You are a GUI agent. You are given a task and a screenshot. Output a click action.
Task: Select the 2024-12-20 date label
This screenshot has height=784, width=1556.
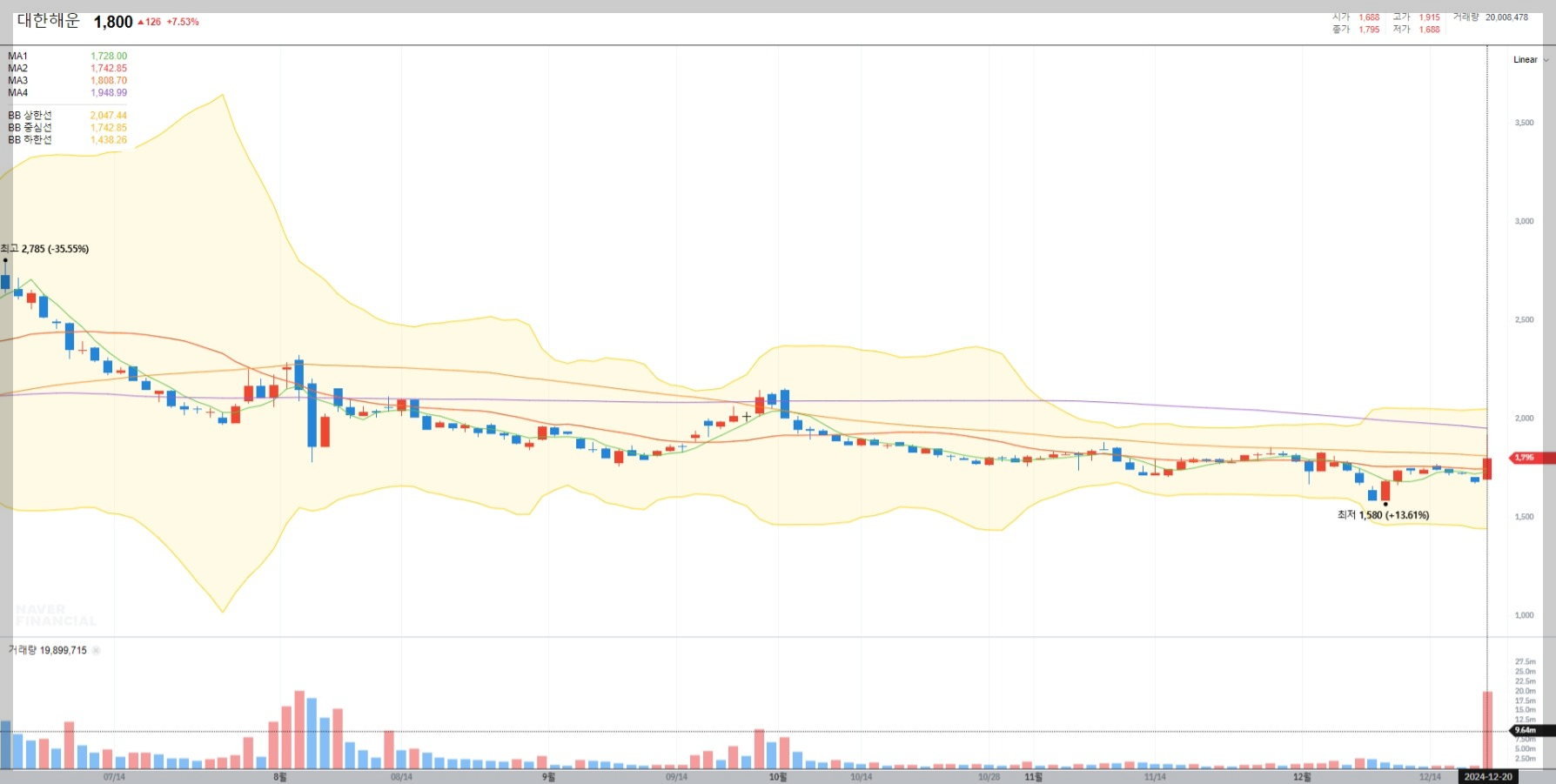click(1488, 777)
